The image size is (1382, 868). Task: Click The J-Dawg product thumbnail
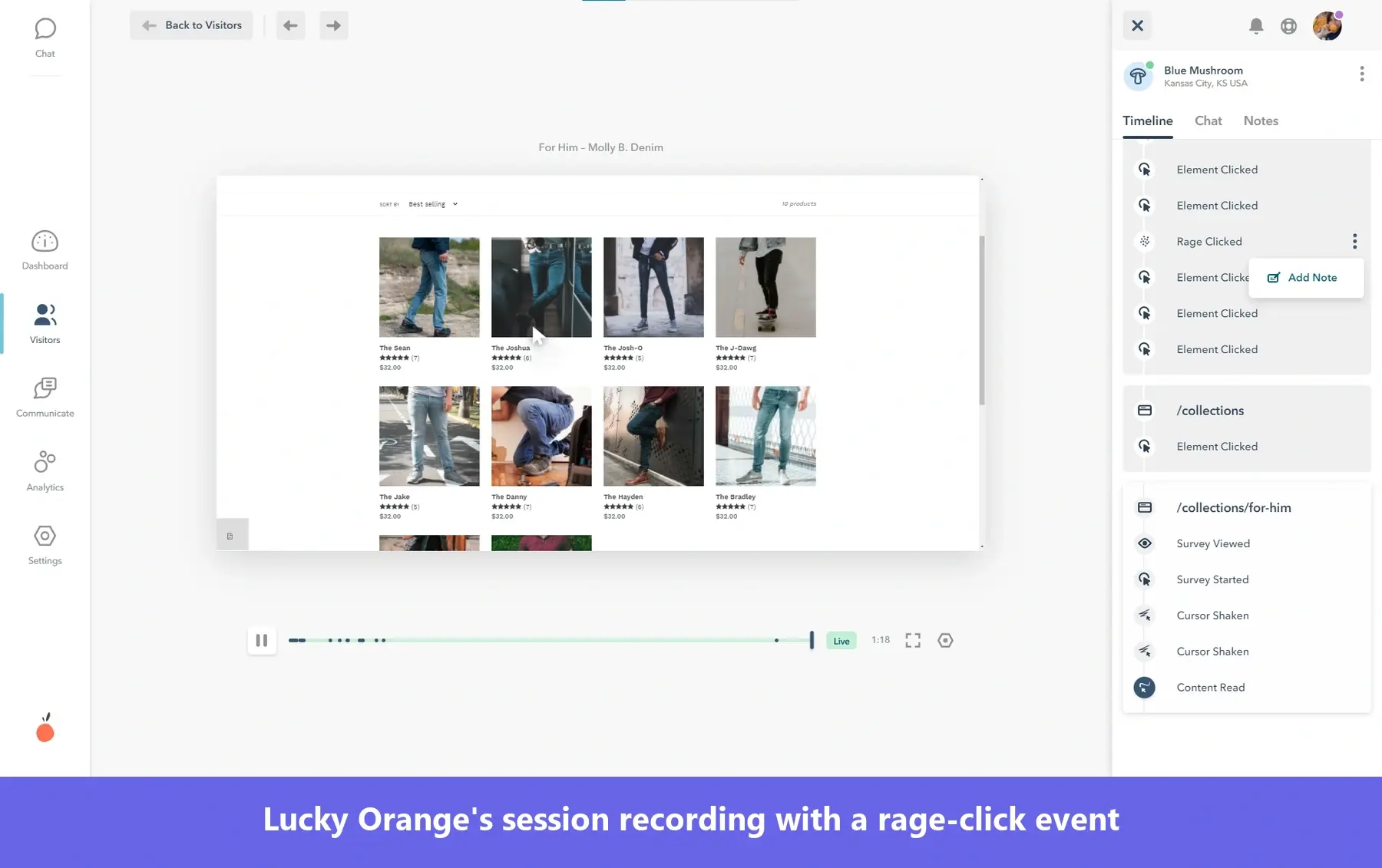tap(765, 287)
